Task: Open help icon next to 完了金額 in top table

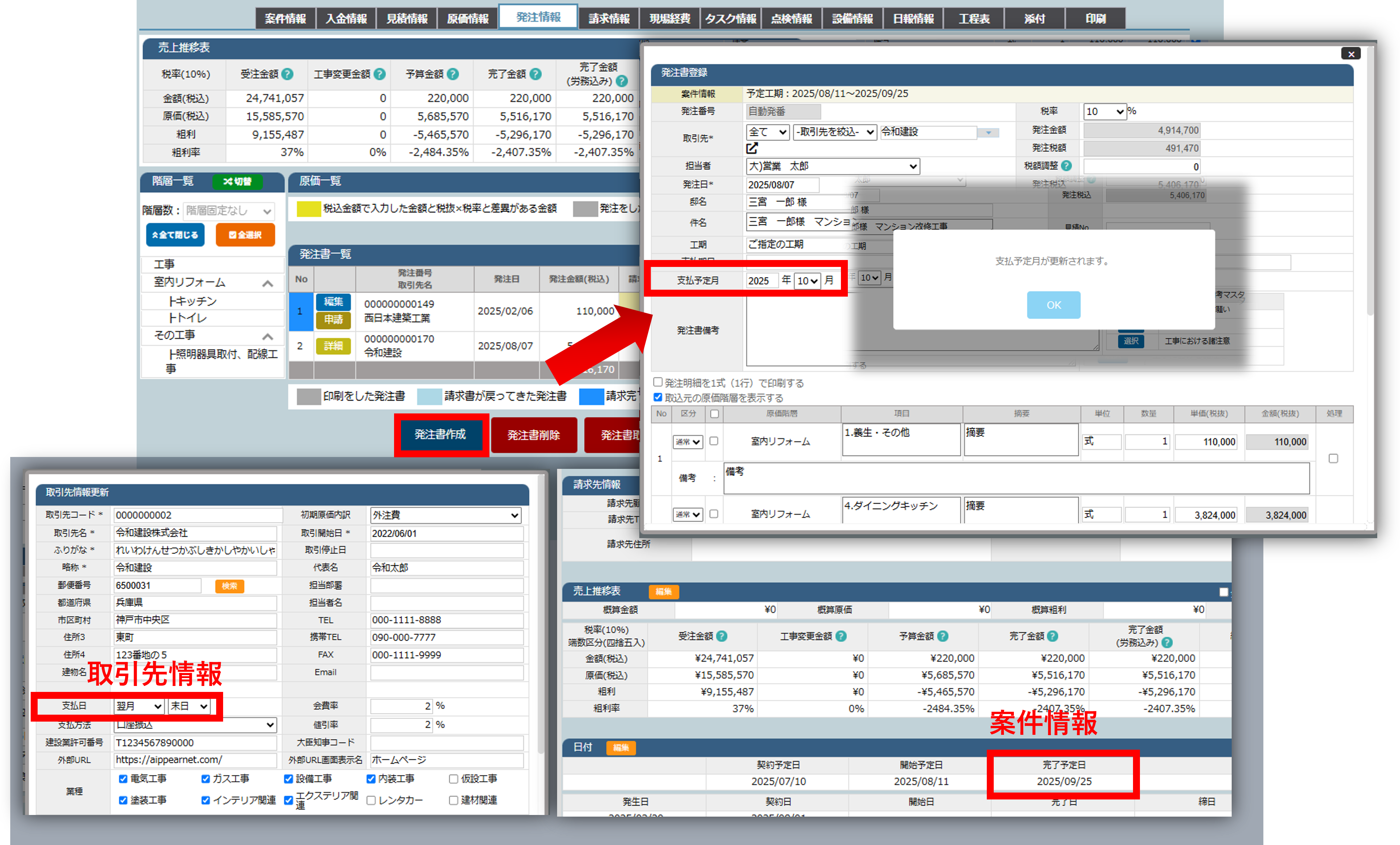Action: [535, 74]
